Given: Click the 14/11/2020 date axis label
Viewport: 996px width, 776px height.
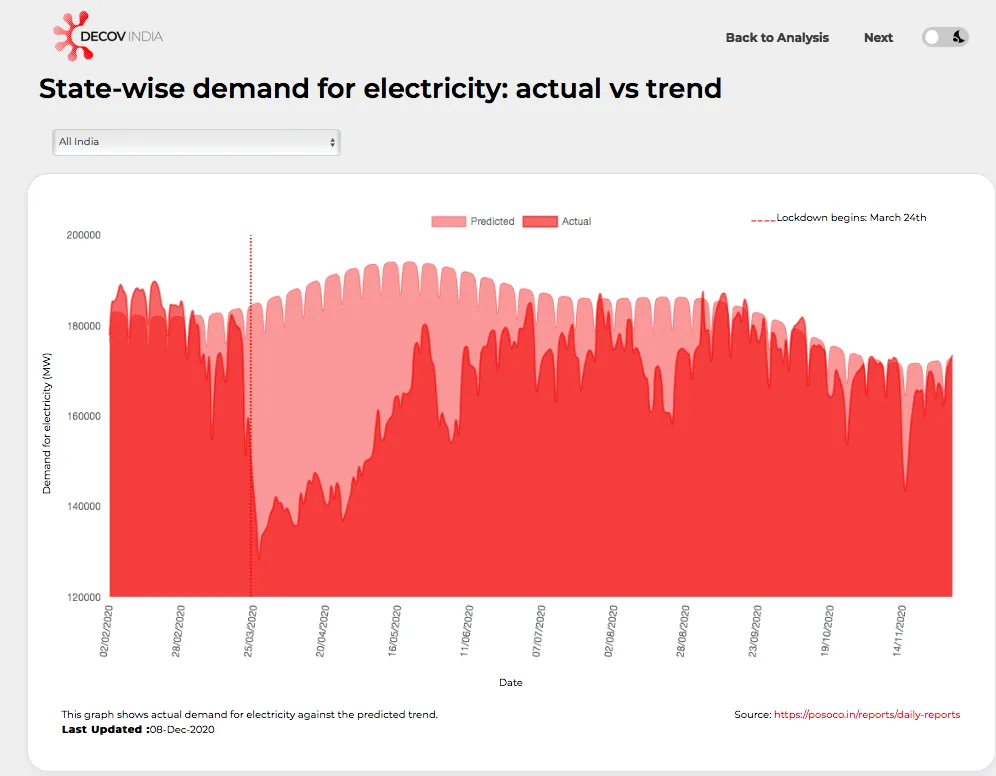Looking at the screenshot, I should click(x=899, y=631).
